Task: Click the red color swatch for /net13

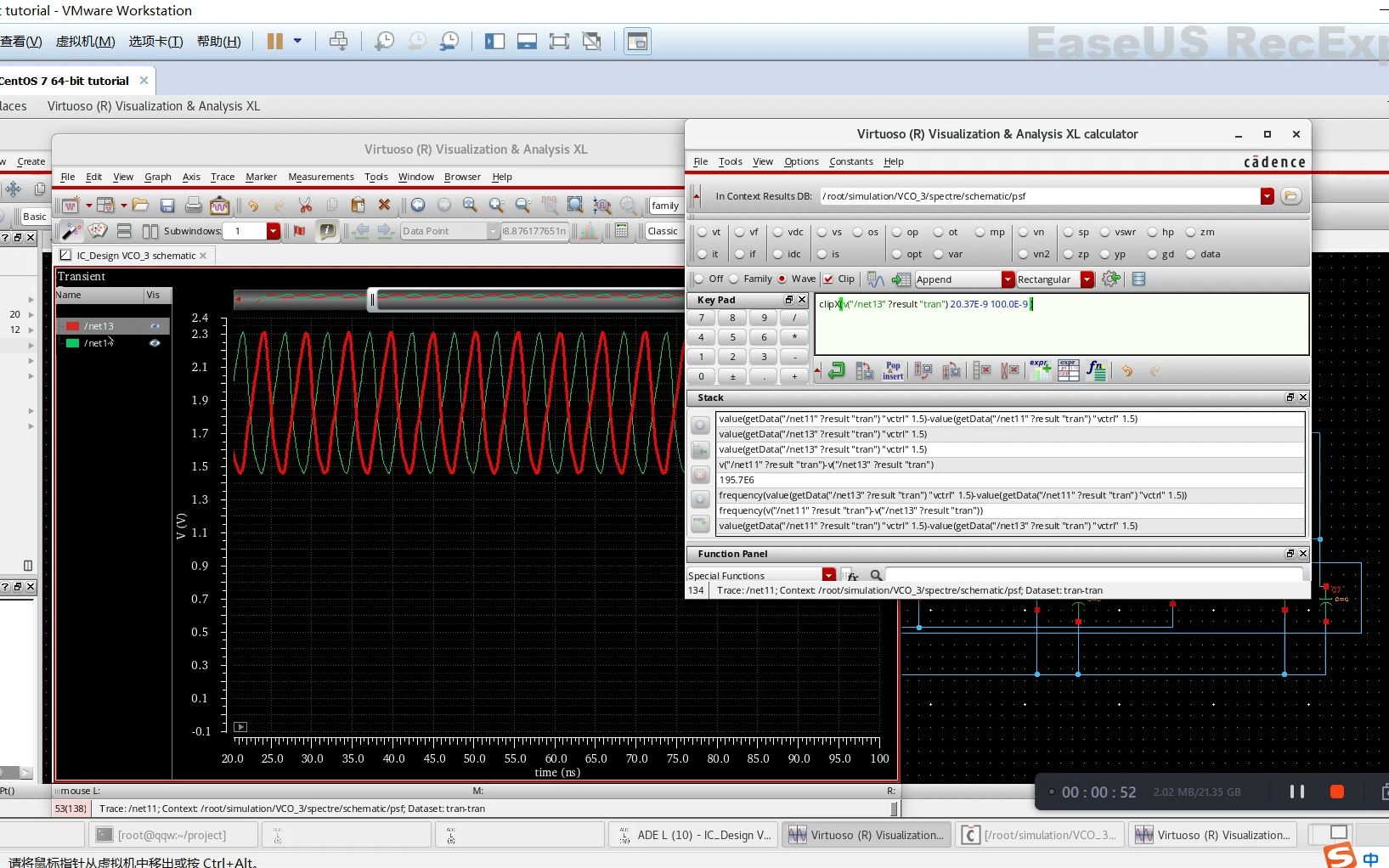Action: 72,326
